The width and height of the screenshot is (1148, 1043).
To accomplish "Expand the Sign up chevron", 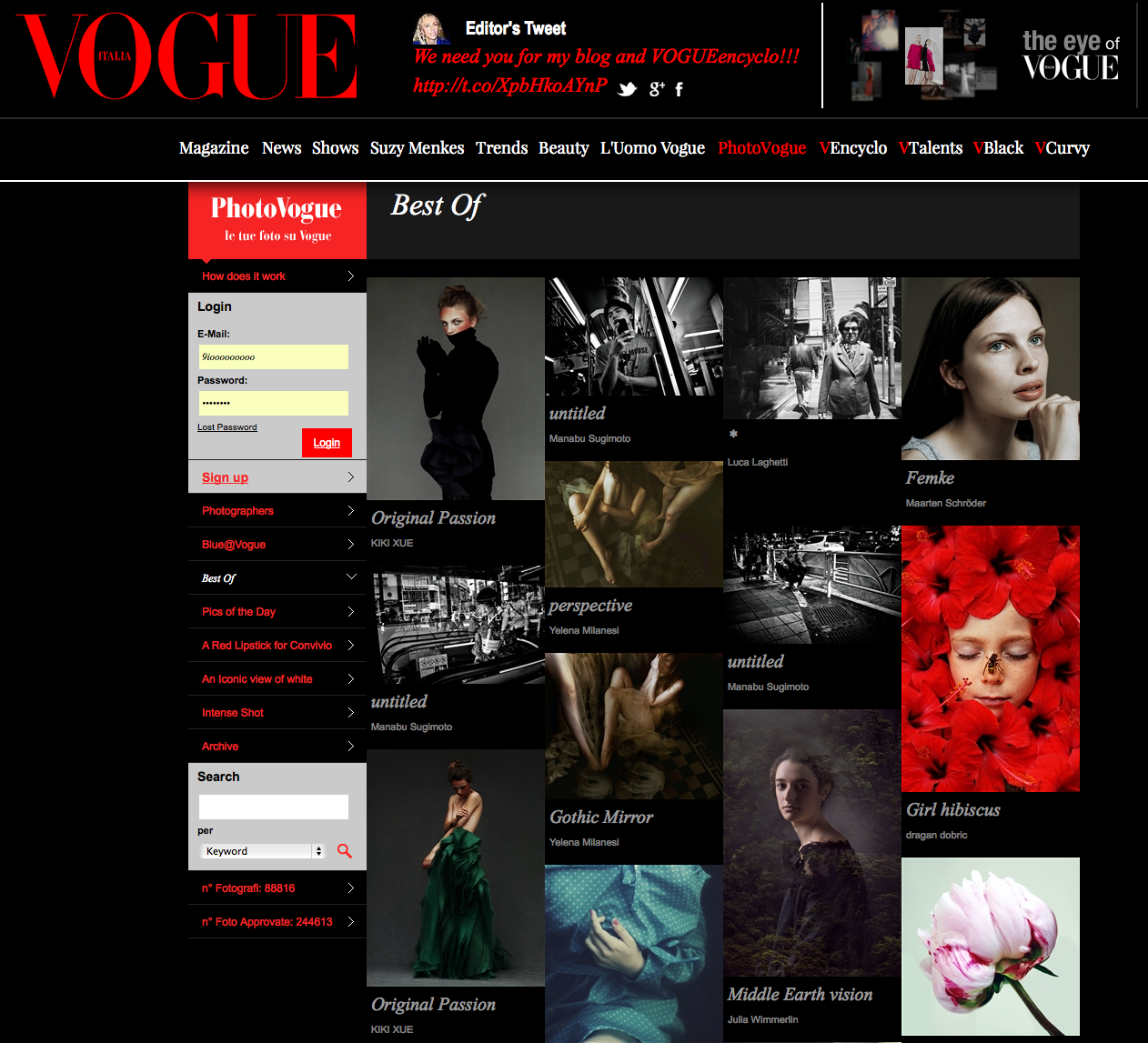I will (351, 476).
